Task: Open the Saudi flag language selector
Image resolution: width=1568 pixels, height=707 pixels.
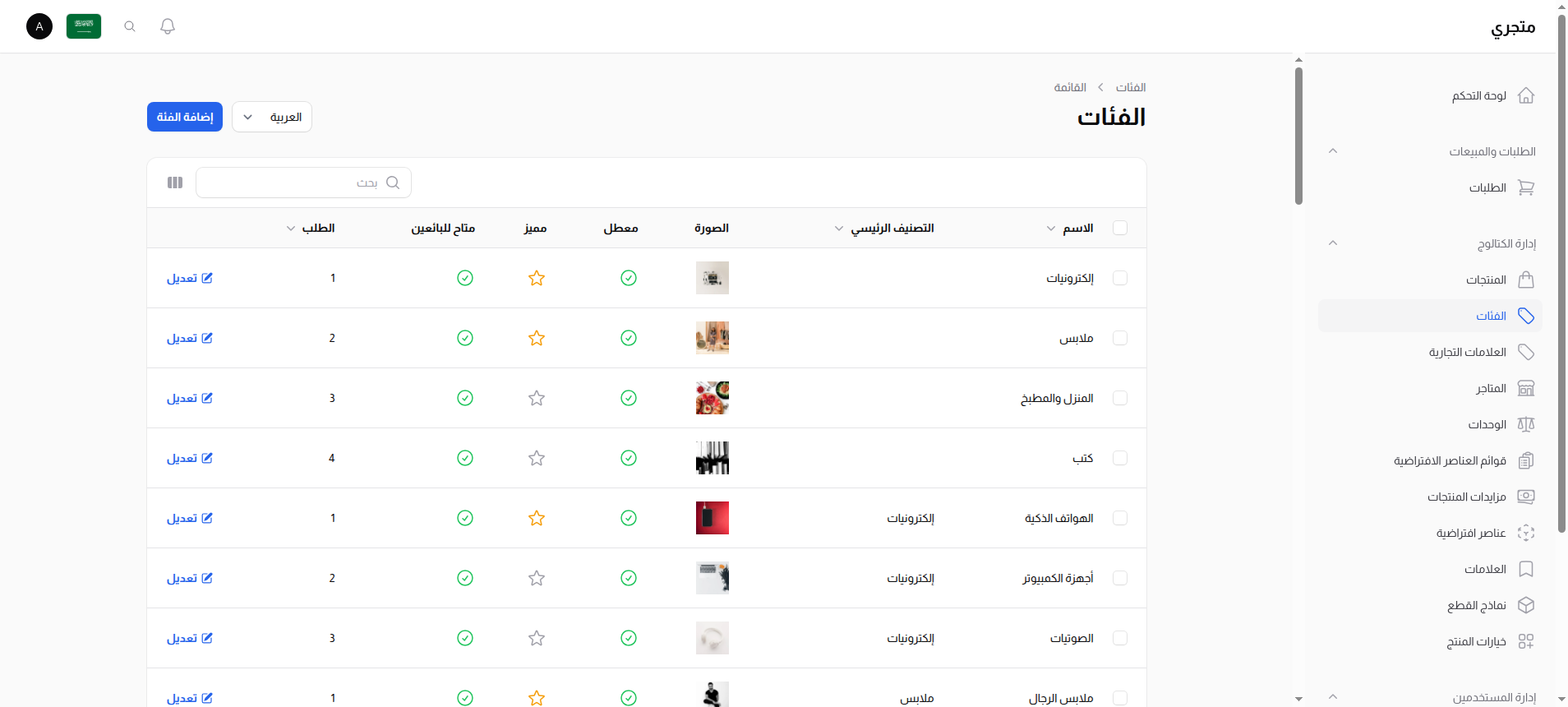Action: click(x=84, y=26)
